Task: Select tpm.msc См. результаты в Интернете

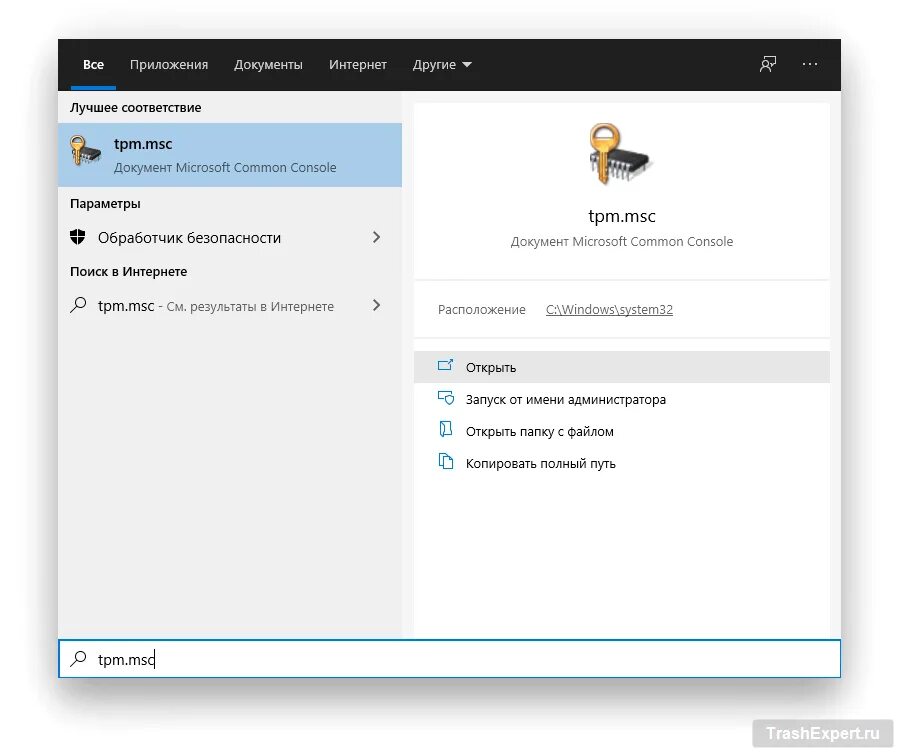Action: [x=230, y=305]
